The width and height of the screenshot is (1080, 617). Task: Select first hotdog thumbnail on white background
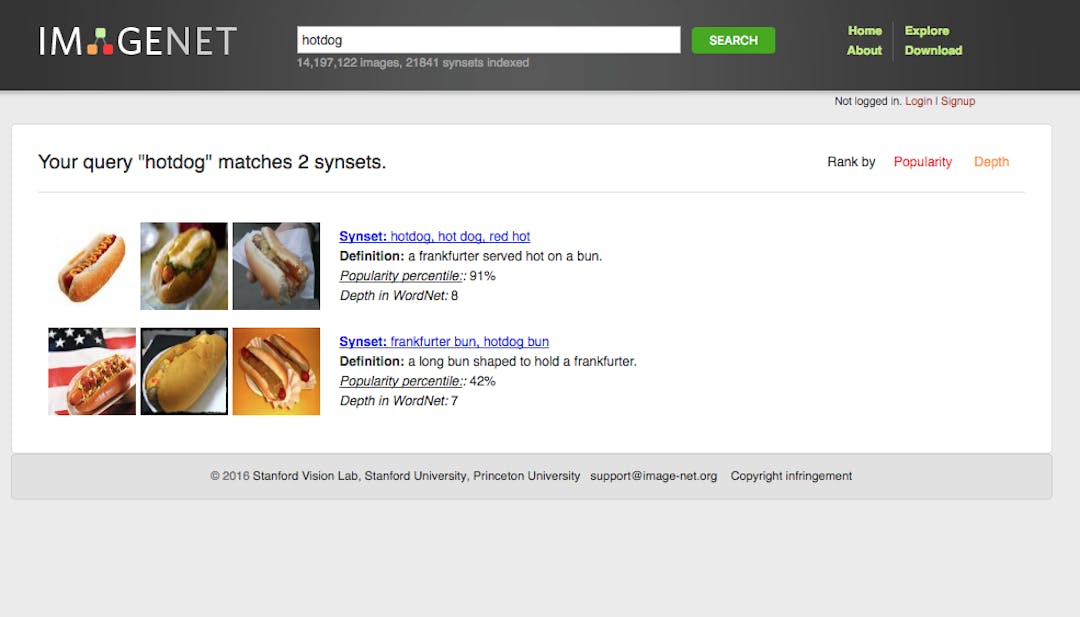pyautogui.click(x=92, y=266)
